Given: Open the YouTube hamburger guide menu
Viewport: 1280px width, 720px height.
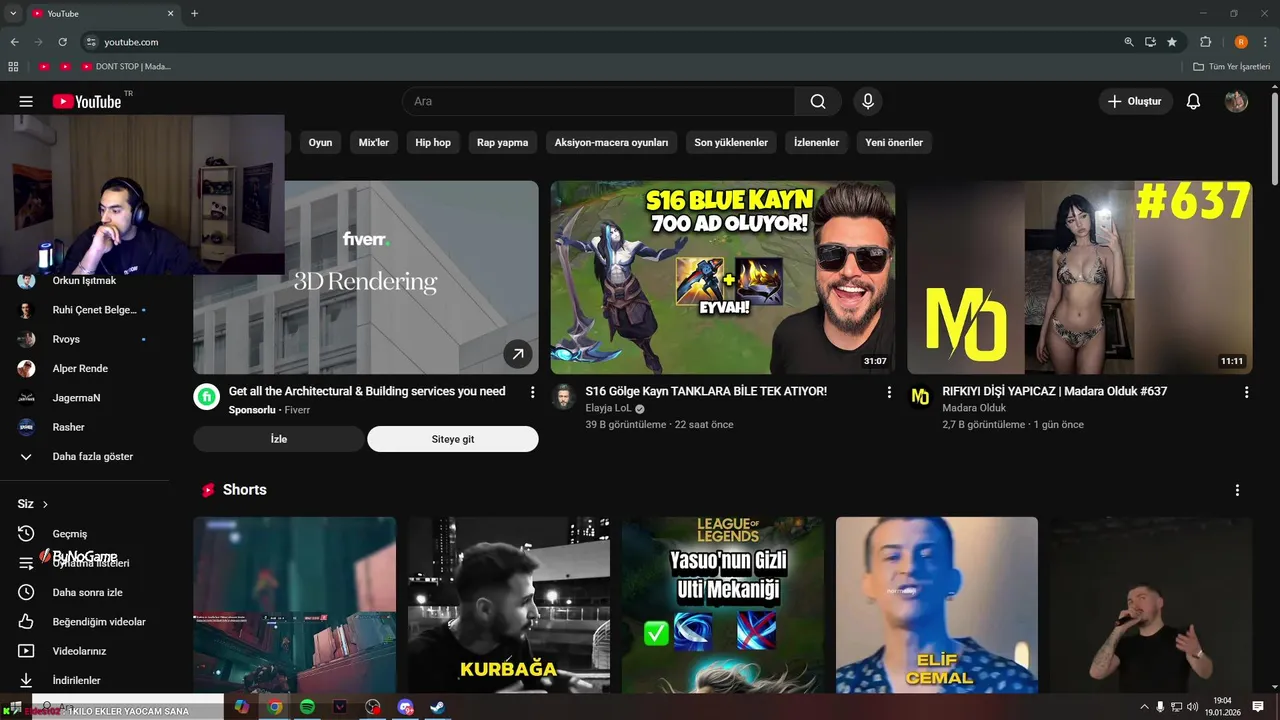Looking at the screenshot, I should [x=26, y=101].
